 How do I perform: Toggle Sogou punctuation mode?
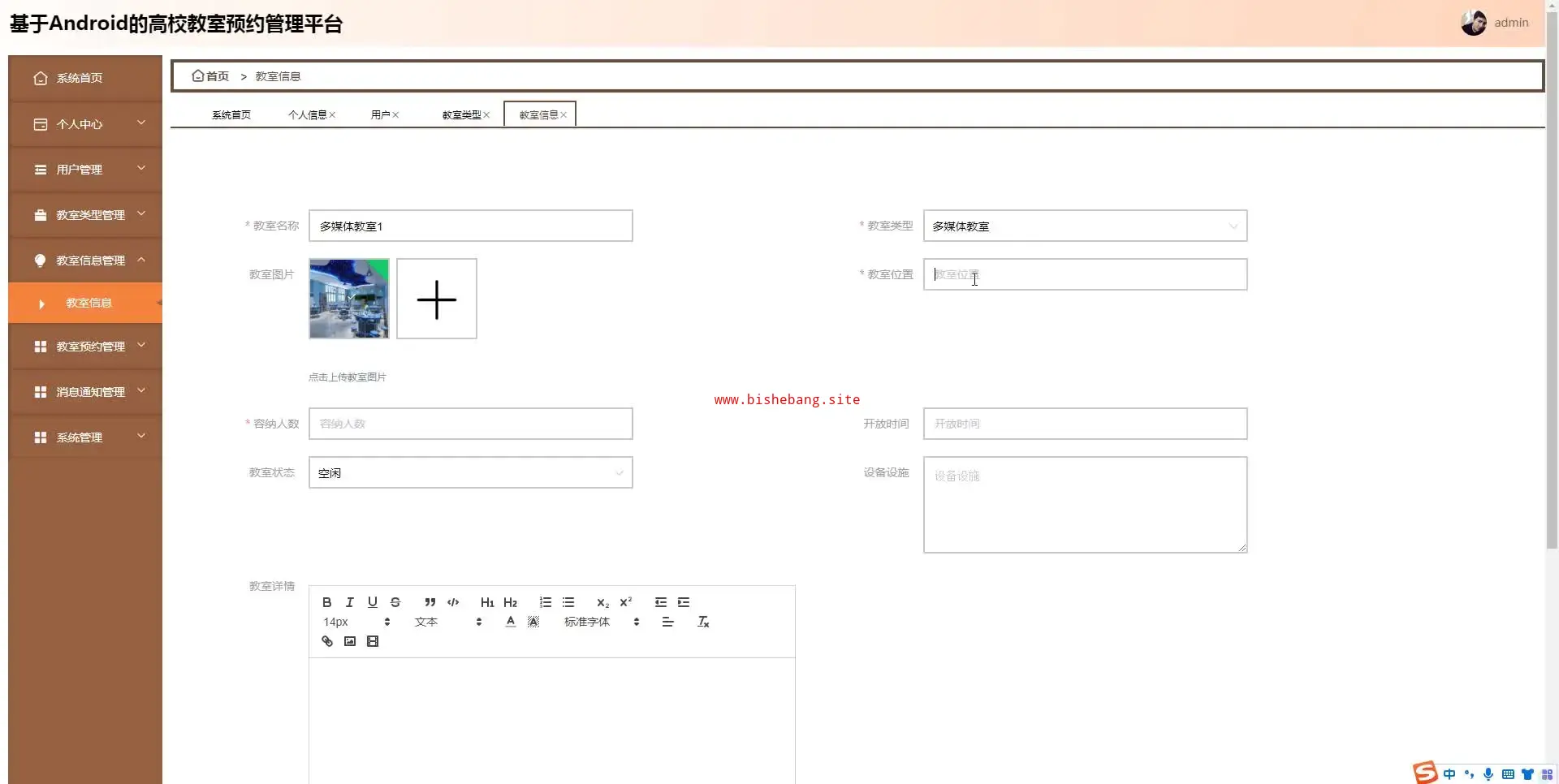(1469, 774)
